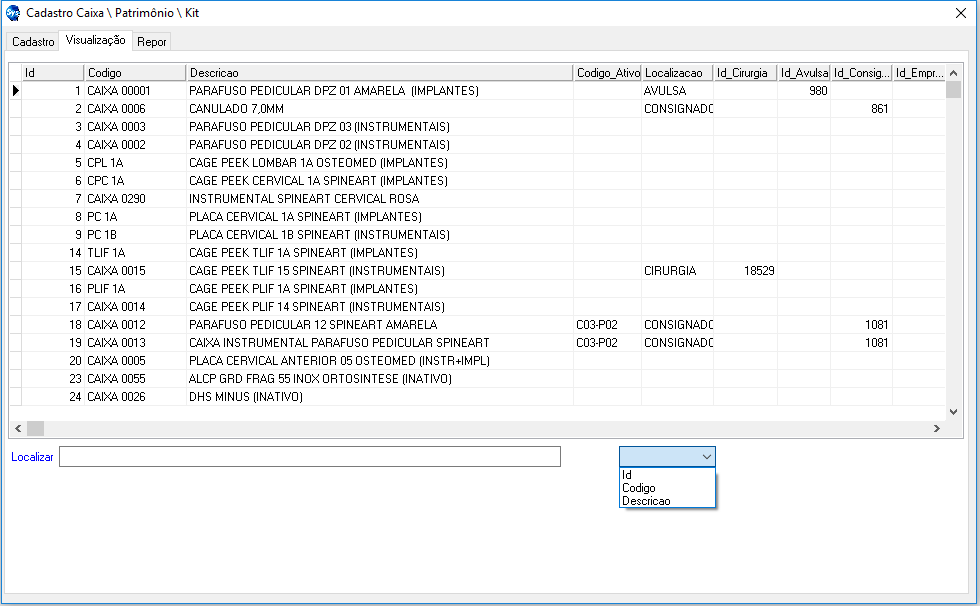
Task: Click the Id_Cirurgia column header
Action: pyautogui.click(x=745, y=73)
